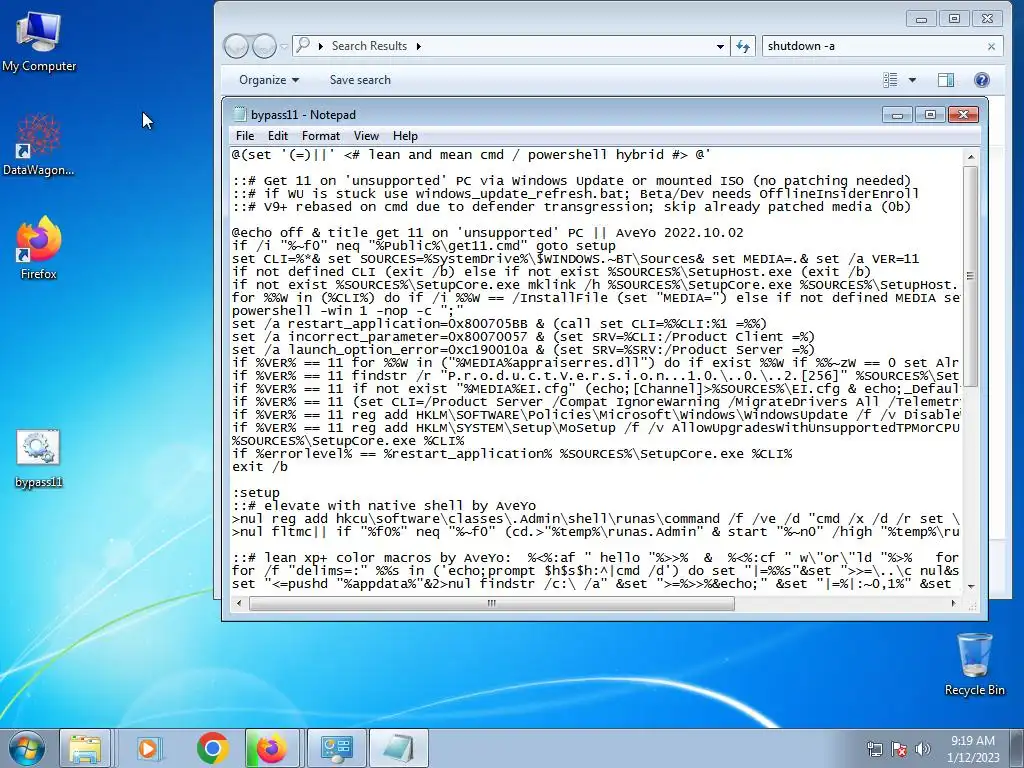Select the bypass11 file on desktop
The width and height of the screenshot is (1024, 768).
click(x=39, y=458)
